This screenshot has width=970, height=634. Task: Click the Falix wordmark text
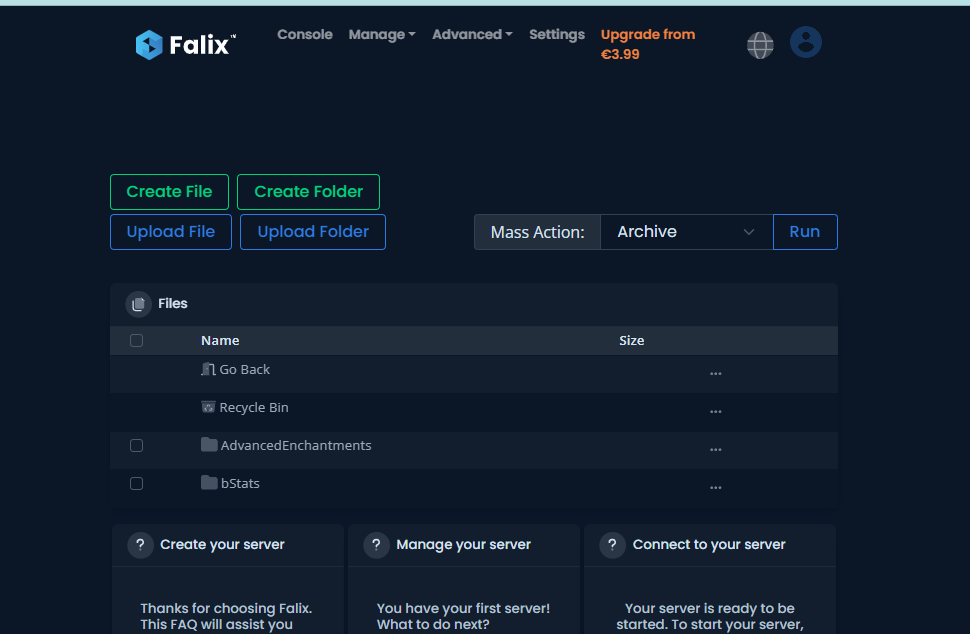coord(200,45)
